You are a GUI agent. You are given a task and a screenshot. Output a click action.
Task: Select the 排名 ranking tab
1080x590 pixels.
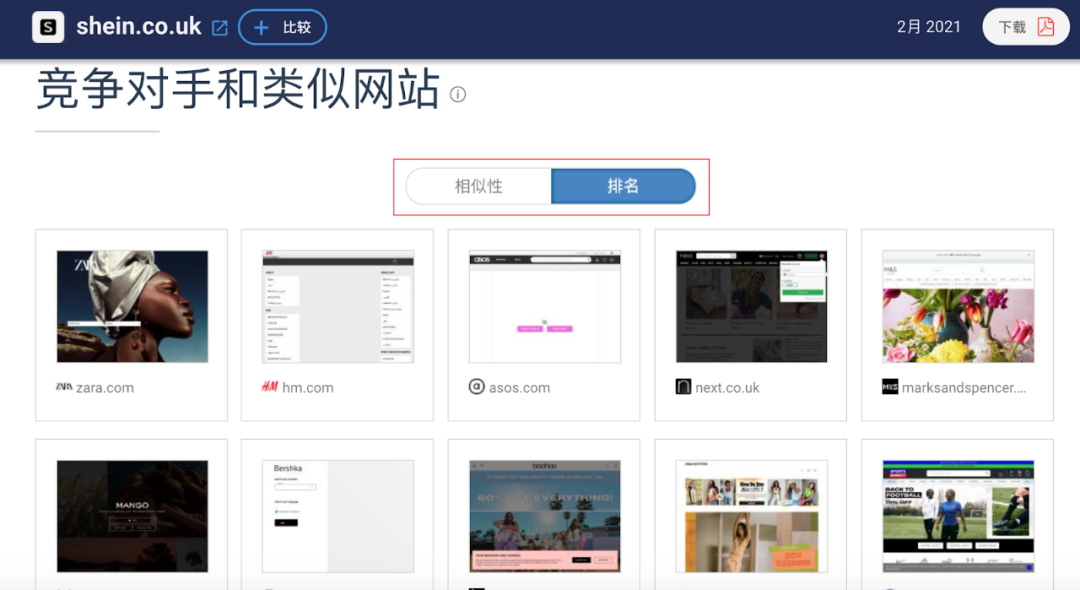(623, 187)
